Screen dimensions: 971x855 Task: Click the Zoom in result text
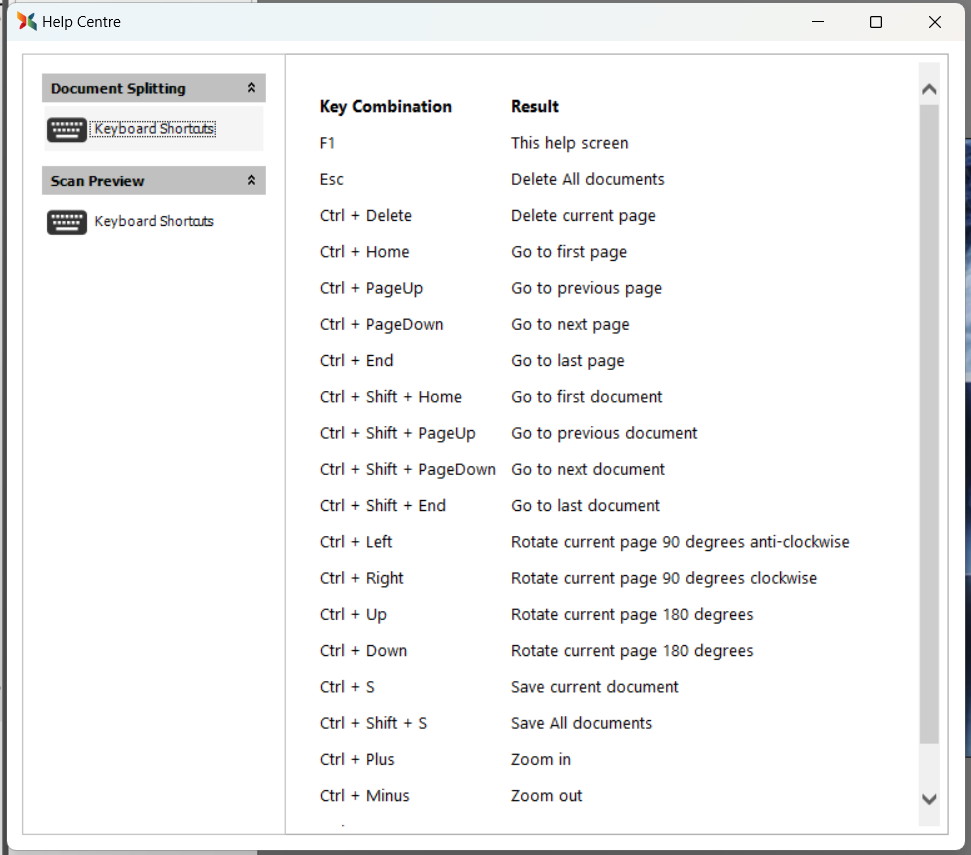click(x=541, y=759)
